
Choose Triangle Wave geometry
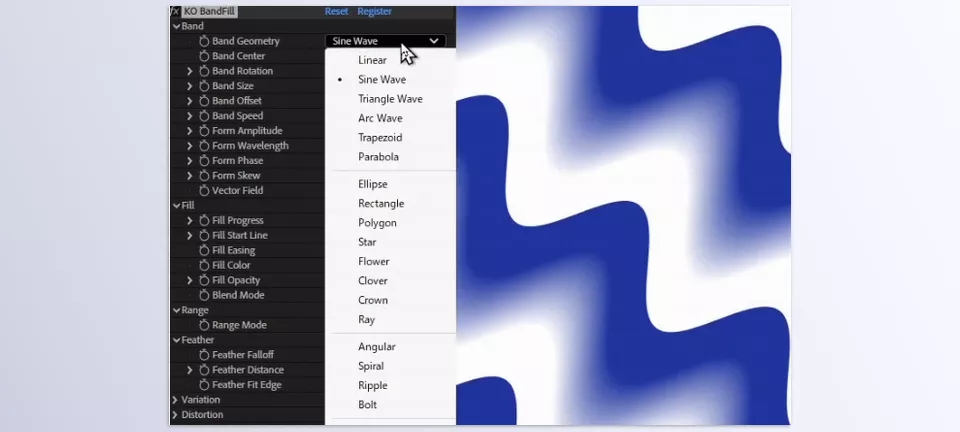[391, 99]
